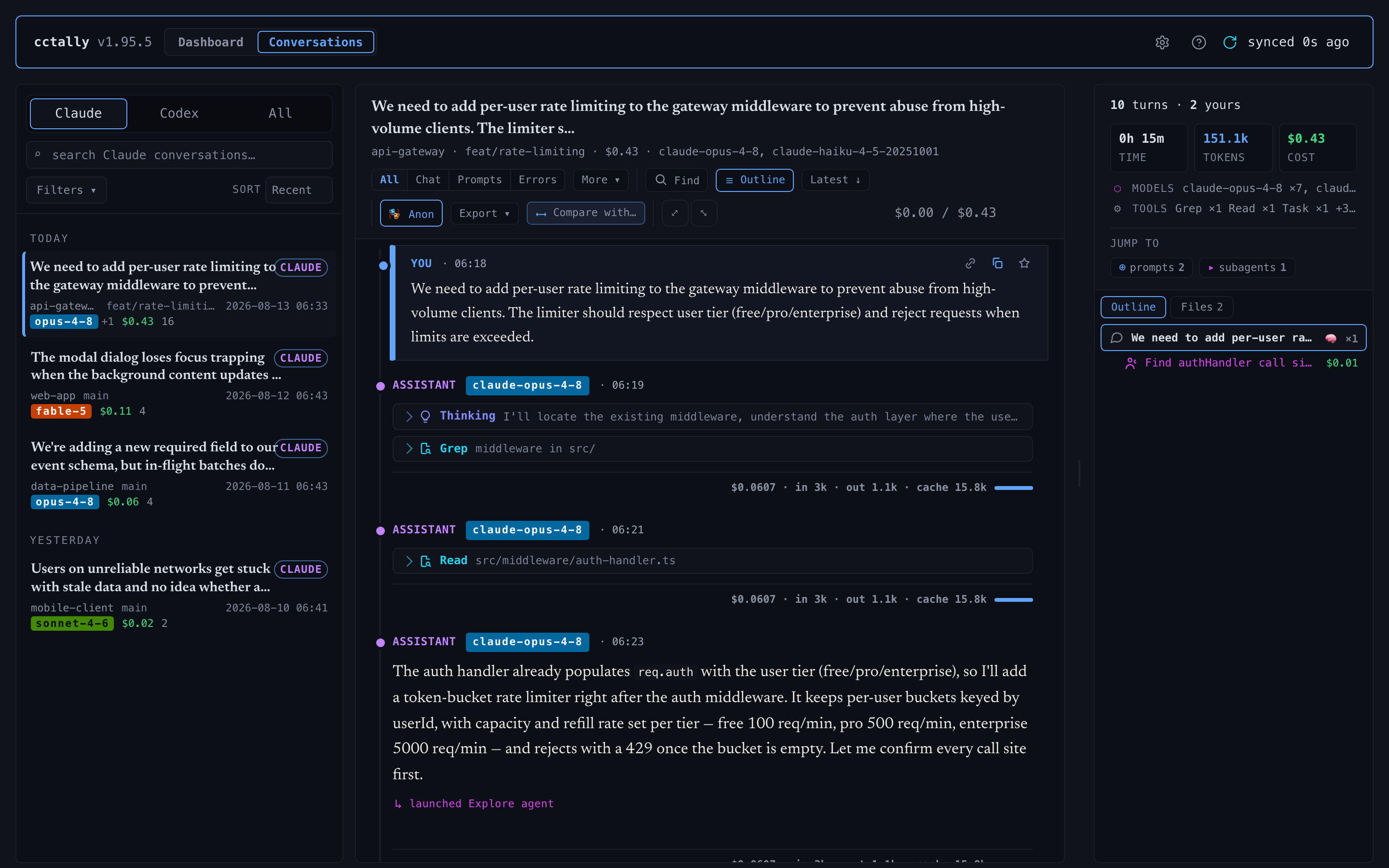Image resolution: width=1389 pixels, height=868 pixels.
Task: Open the settings gear icon
Action: [1162, 42]
